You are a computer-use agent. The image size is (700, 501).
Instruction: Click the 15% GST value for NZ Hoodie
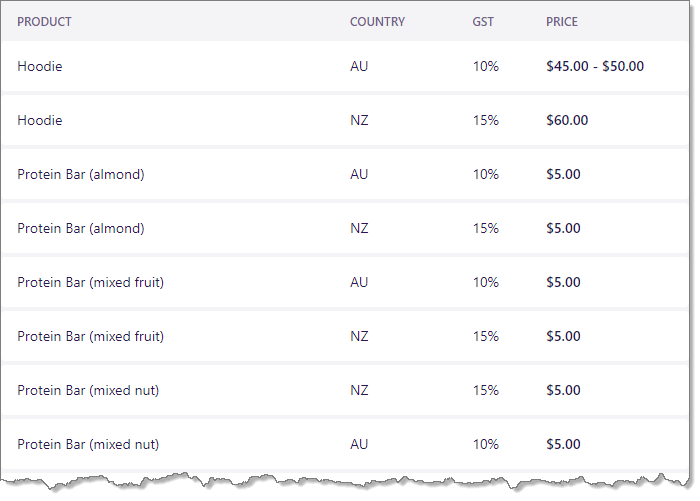pos(486,121)
